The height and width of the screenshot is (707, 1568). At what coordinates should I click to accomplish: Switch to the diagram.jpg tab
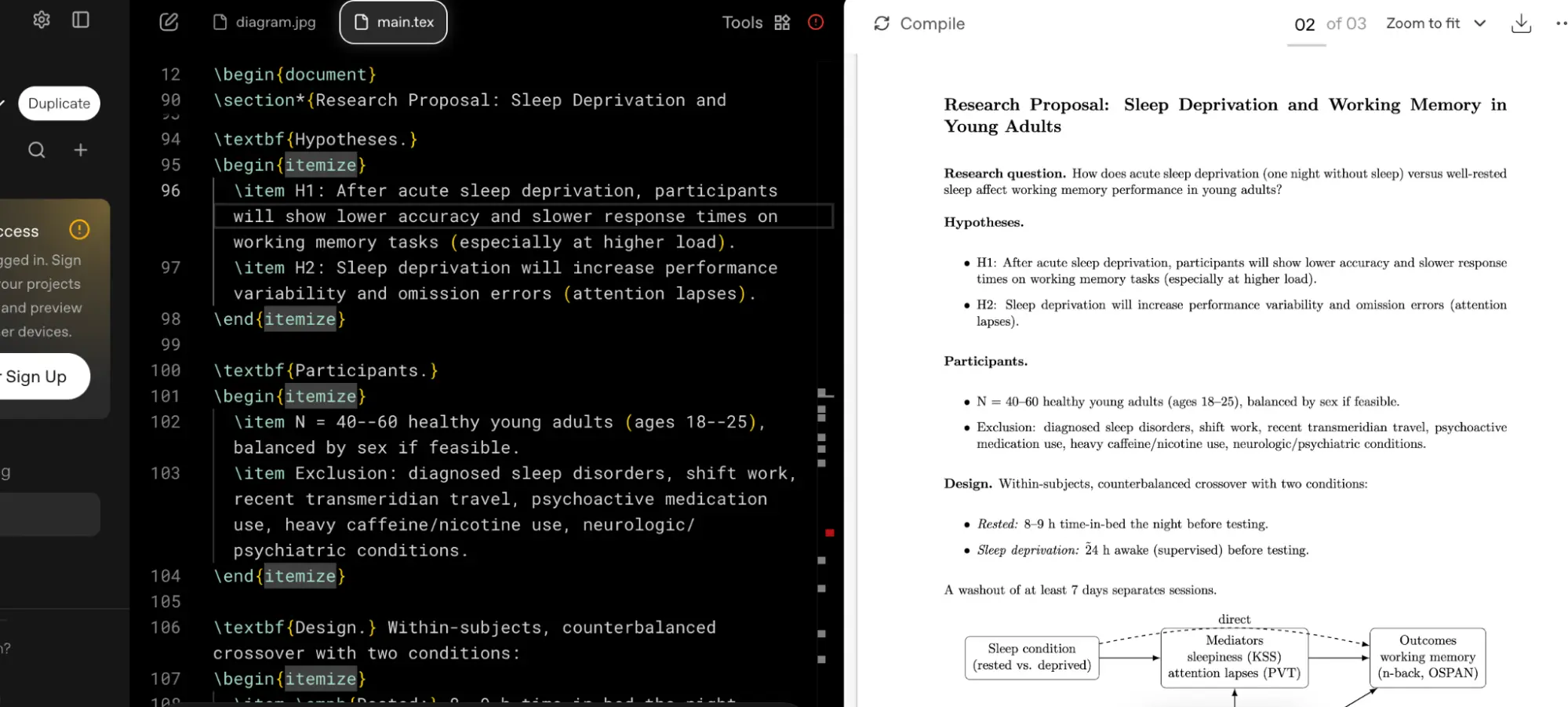[x=265, y=22]
